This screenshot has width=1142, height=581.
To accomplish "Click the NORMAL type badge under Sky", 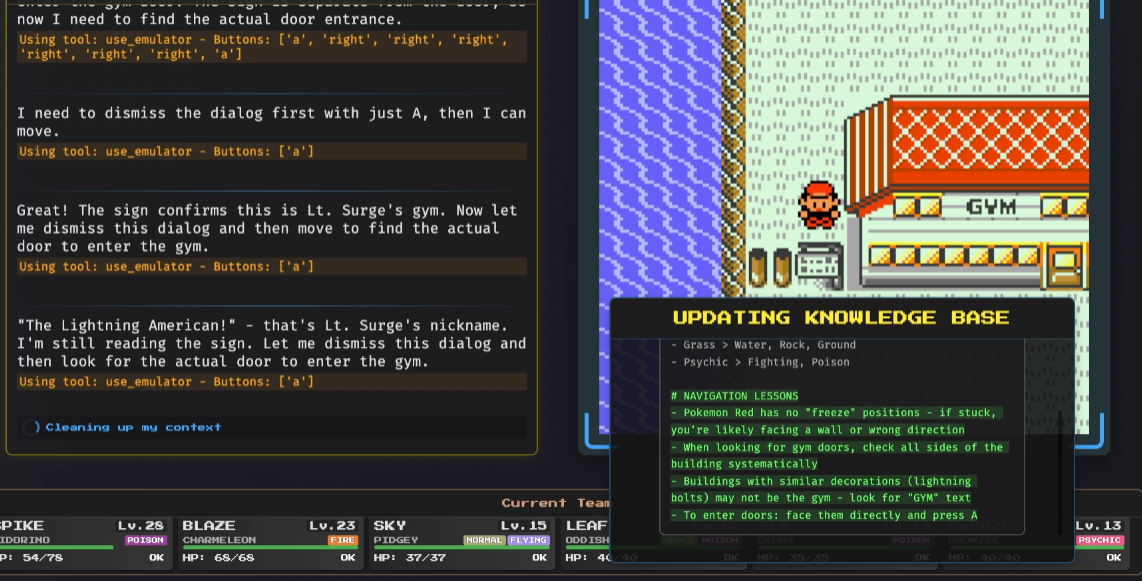I will [x=484, y=540].
